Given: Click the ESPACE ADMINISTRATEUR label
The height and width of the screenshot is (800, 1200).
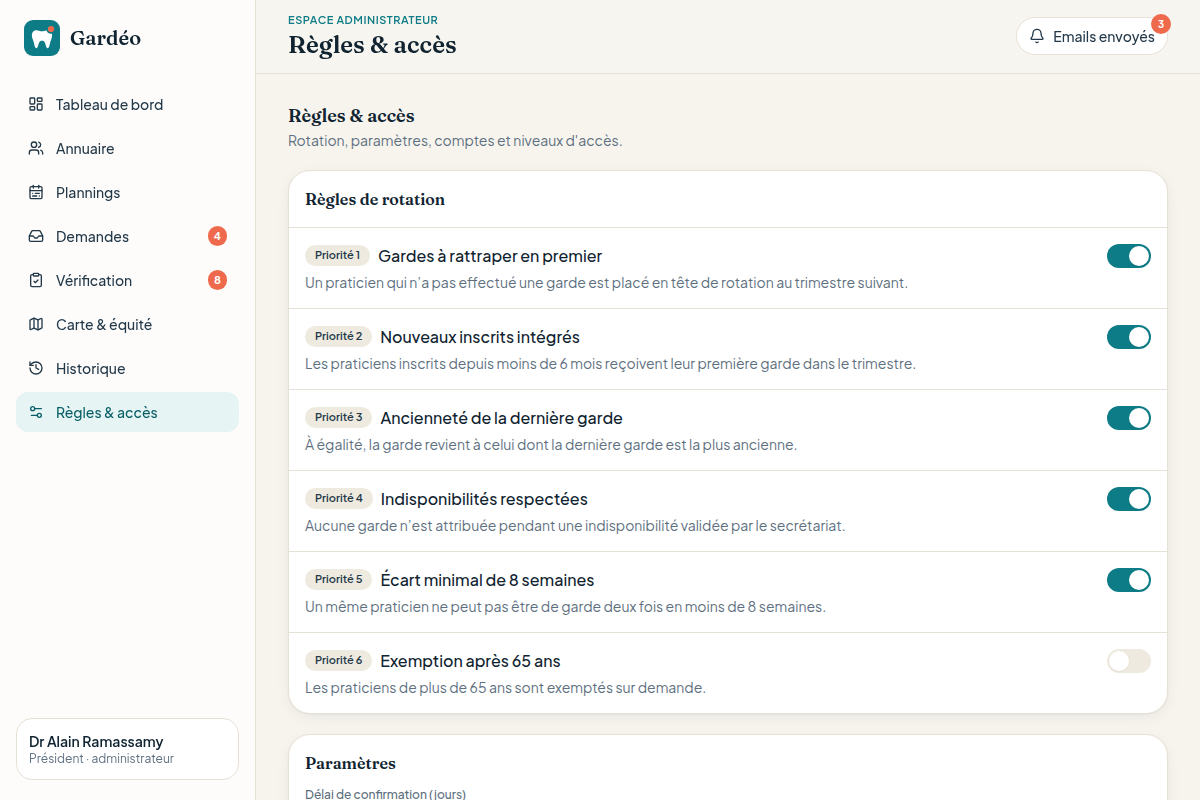Looking at the screenshot, I should (x=363, y=20).
